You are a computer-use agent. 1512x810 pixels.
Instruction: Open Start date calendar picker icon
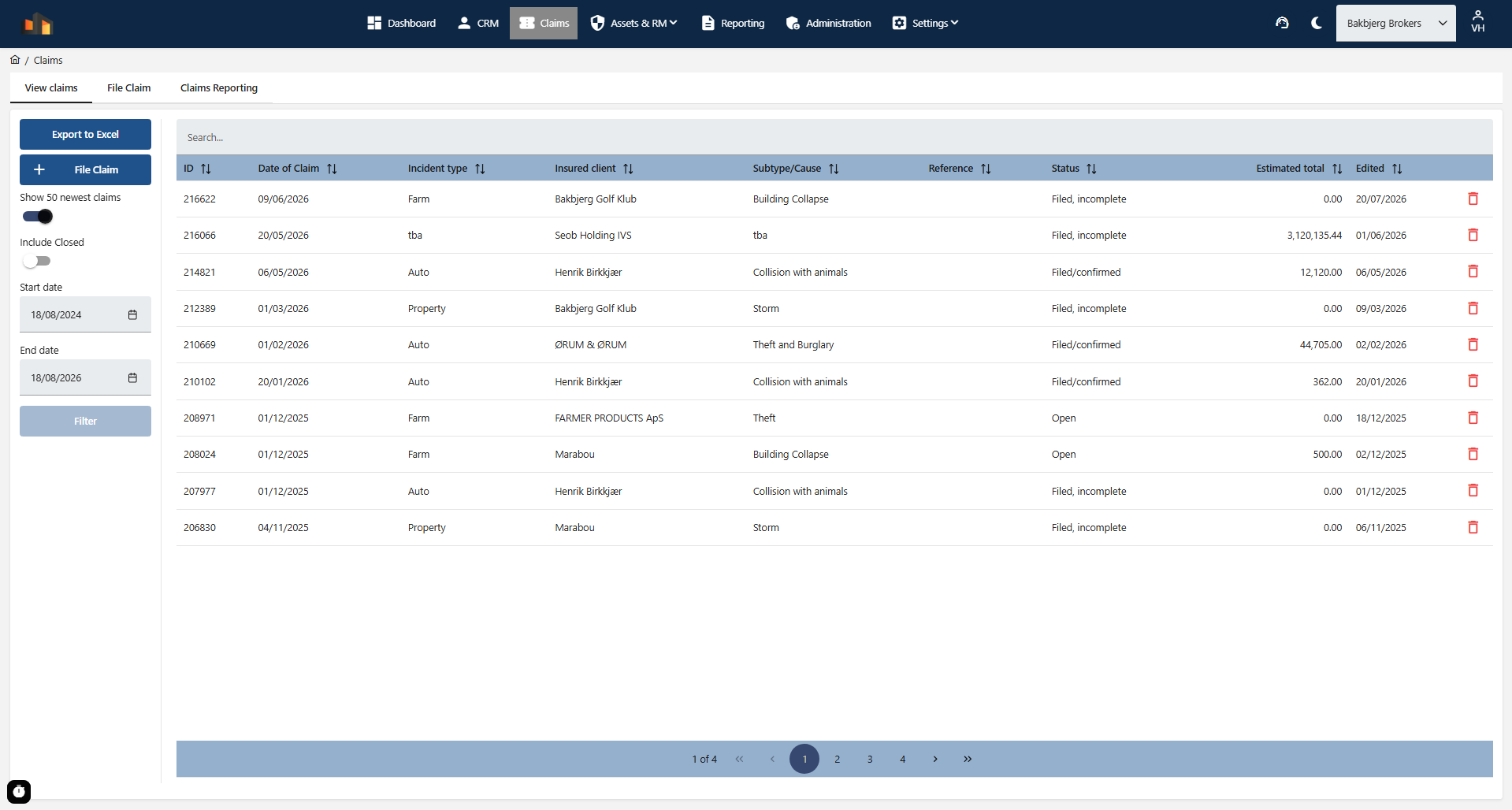132,314
